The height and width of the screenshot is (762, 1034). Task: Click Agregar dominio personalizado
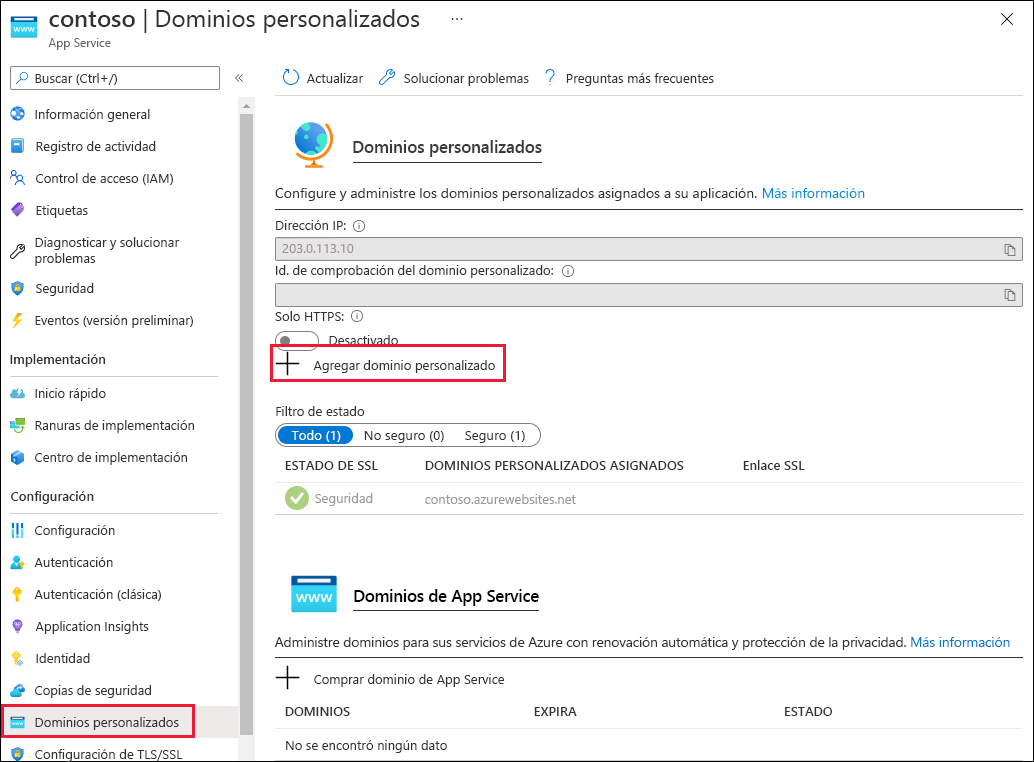coord(388,363)
